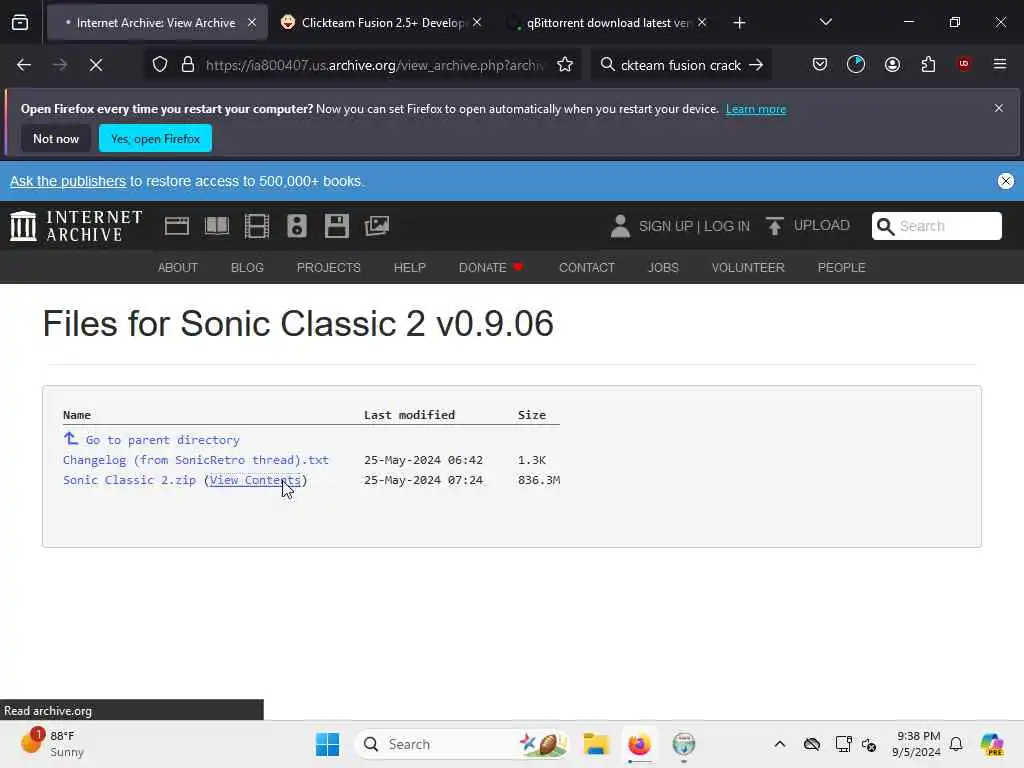Open PROJECTS menu item
1024x768 pixels.
[x=328, y=268]
